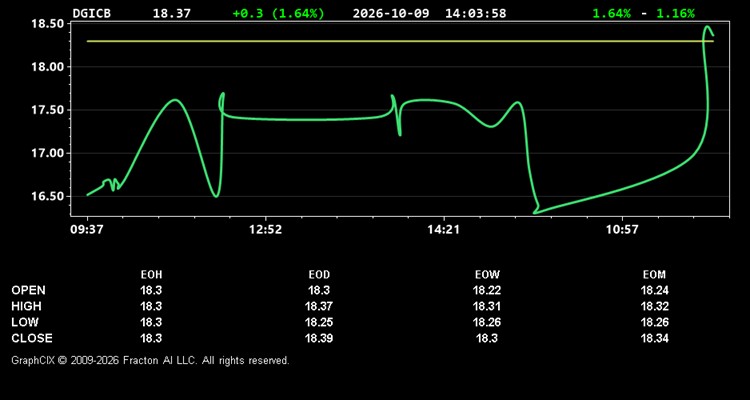Click the EOM LOW cell 18.26

pos(654,322)
